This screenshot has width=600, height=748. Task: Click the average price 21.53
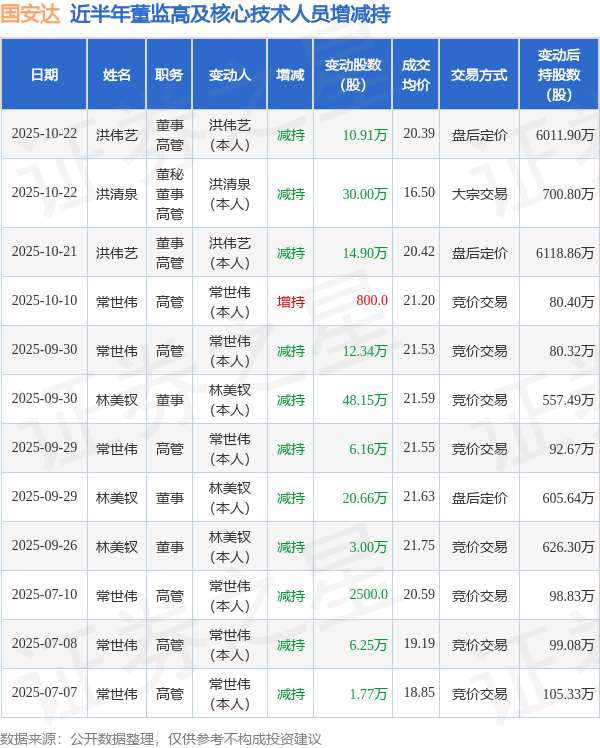click(x=419, y=350)
